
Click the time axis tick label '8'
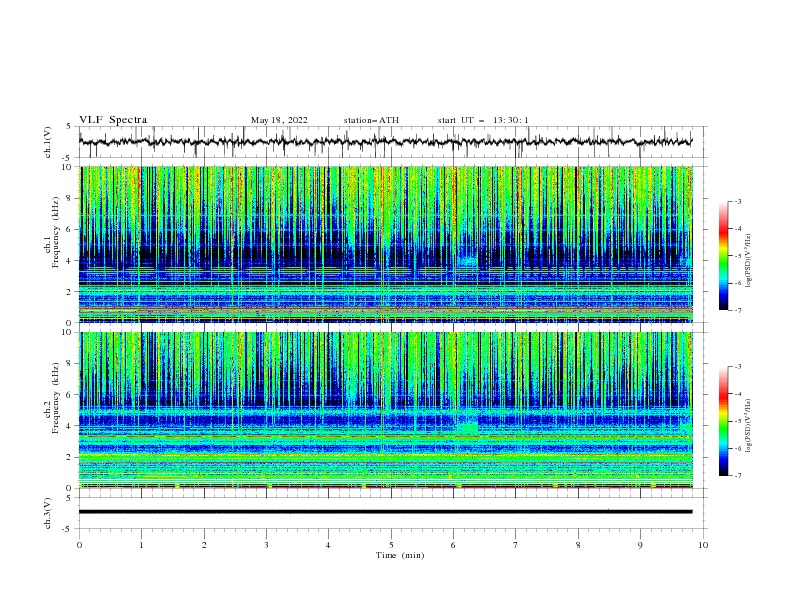click(x=578, y=545)
